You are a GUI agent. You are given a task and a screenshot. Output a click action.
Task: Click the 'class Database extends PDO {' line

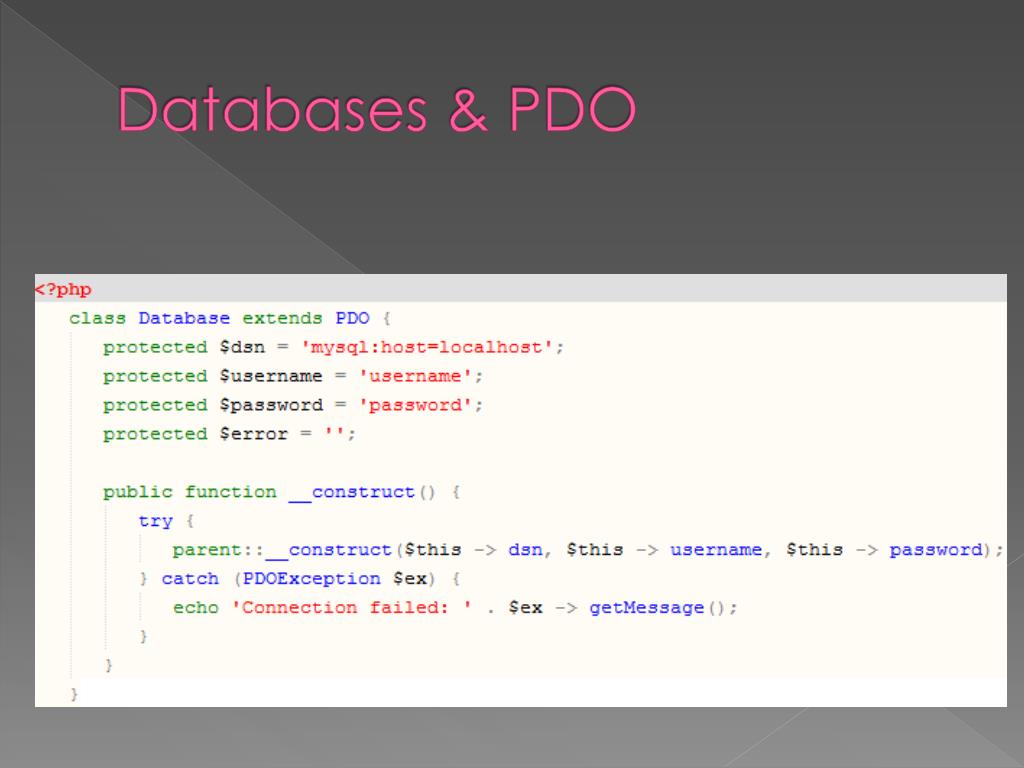click(230, 318)
